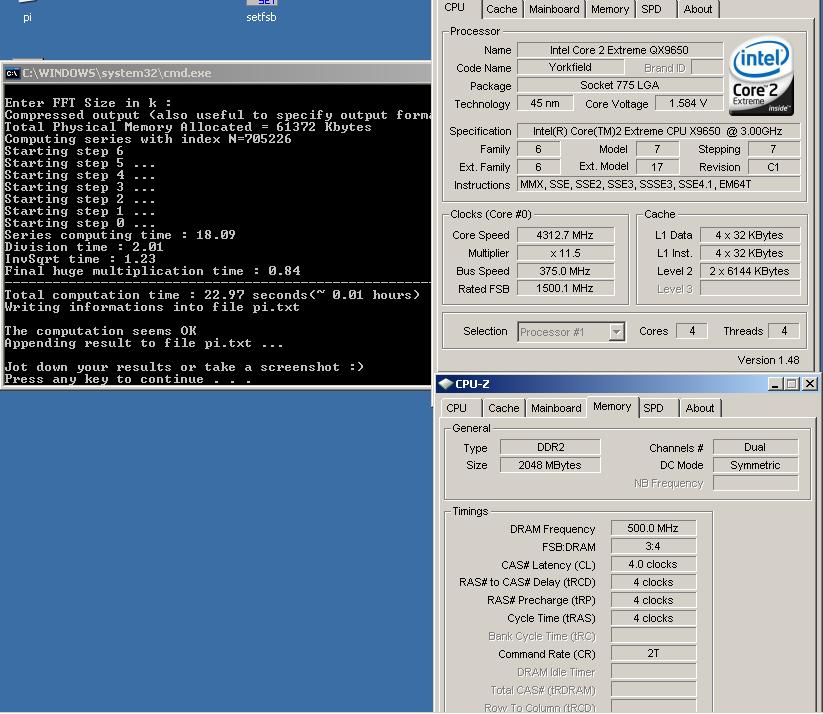Click the Command Rate value 2T
Viewport: 823px width, 714px height.
[653, 654]
